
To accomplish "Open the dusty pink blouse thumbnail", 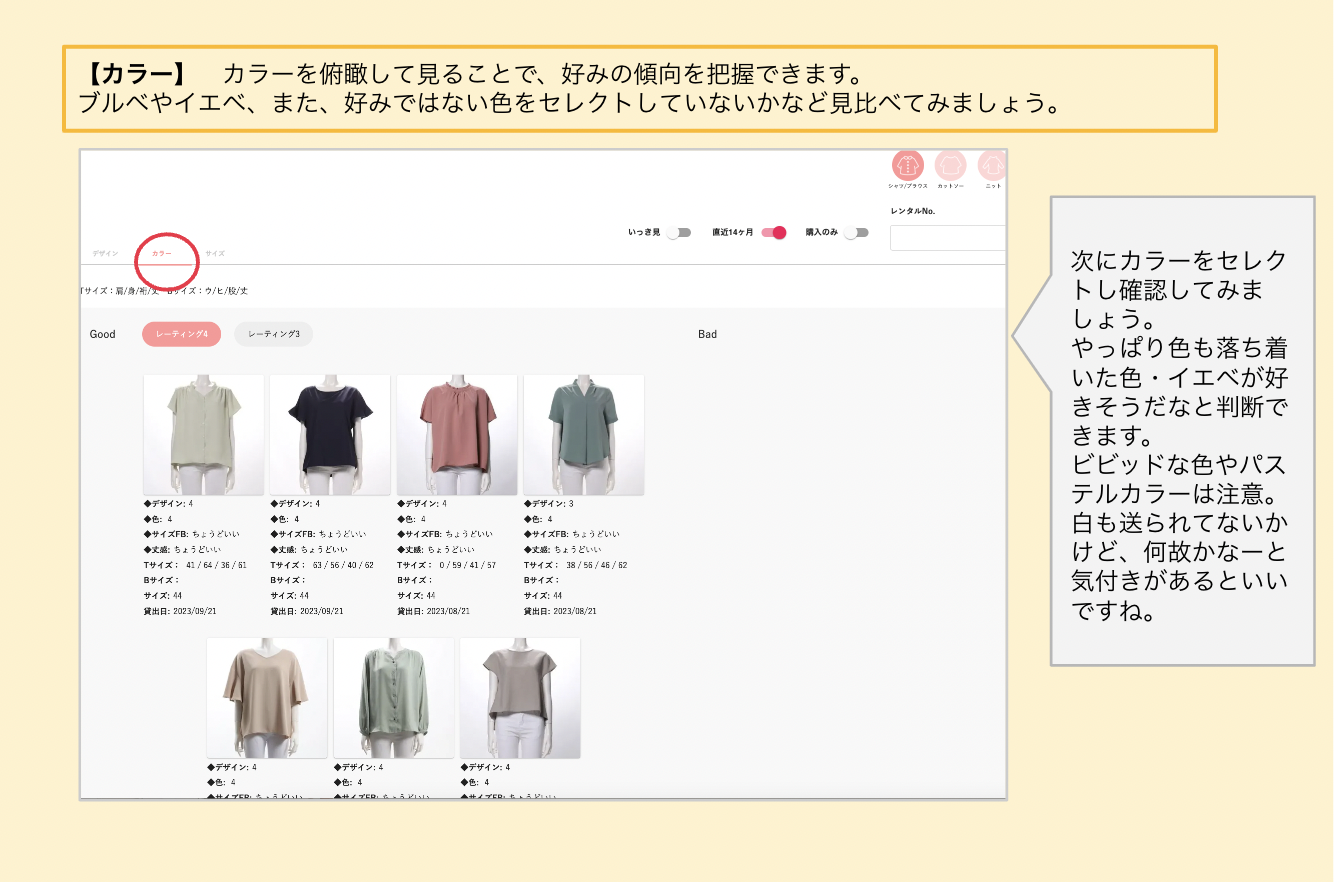I will point(457,435).
